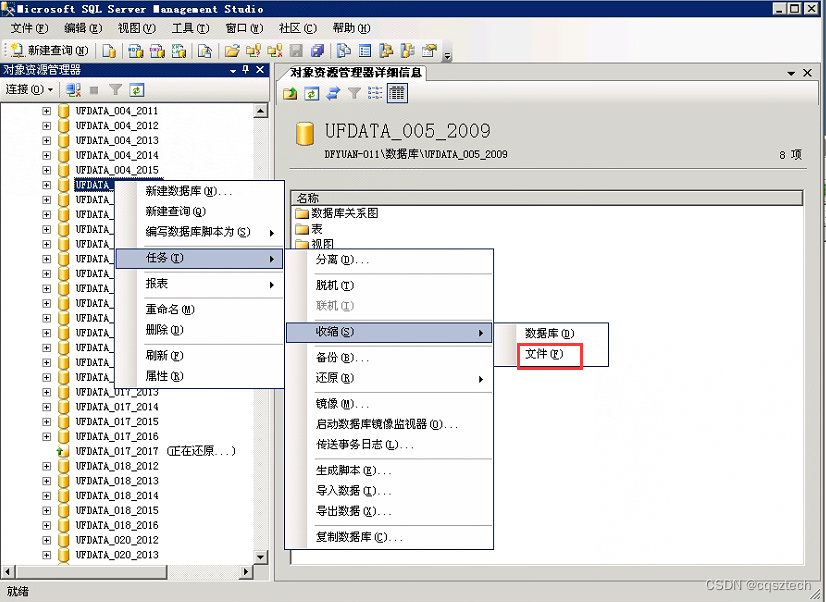Viewport: 826px width, 602px height.
Task: Click the Filter funnel in details toolbar
Action: [355, 94]
